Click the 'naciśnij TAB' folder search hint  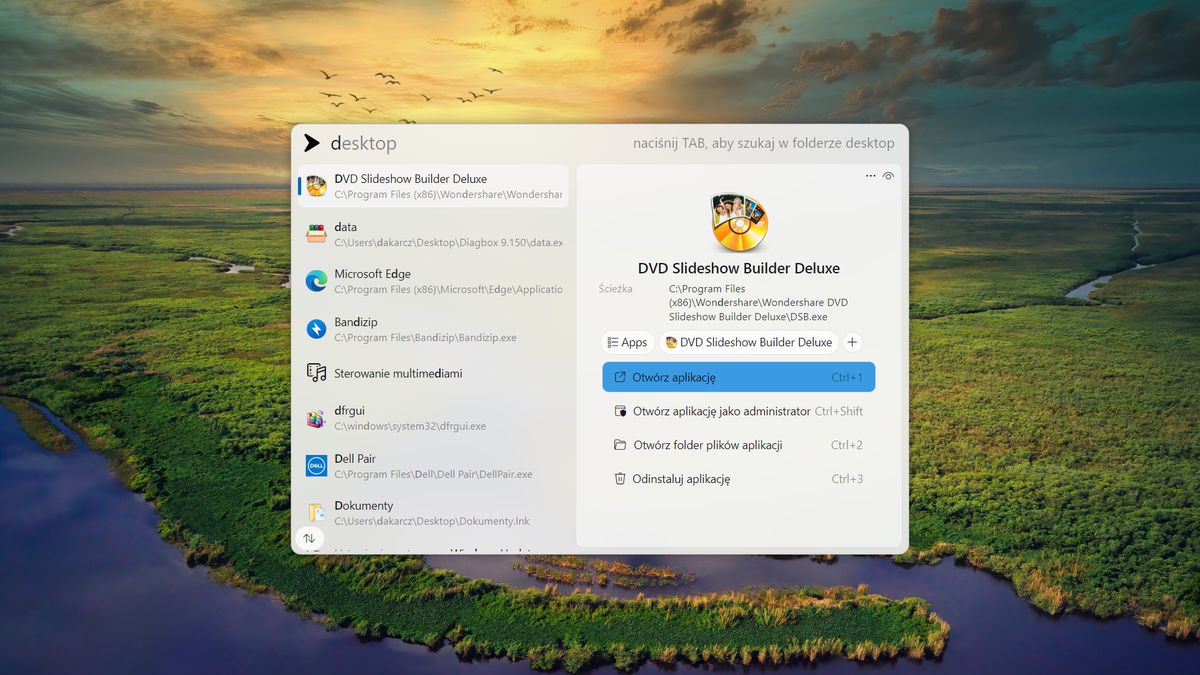pos(764,143)
